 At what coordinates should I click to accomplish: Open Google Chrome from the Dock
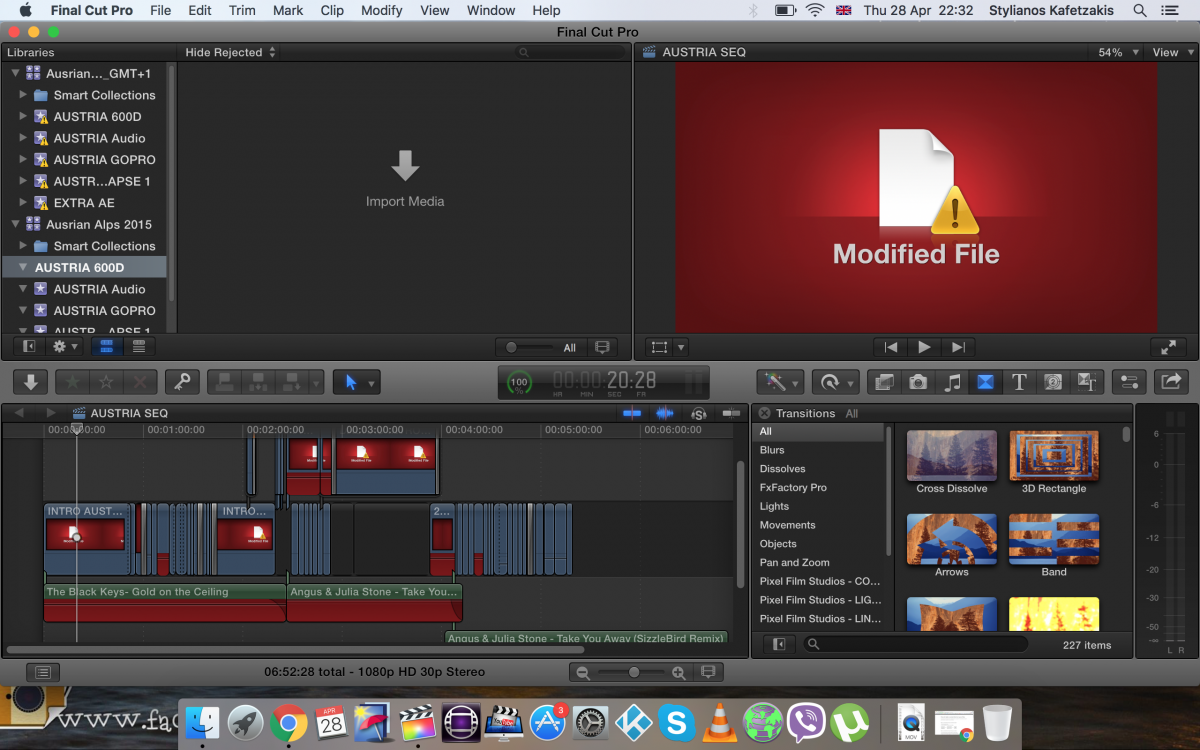[x=288, y=722]
